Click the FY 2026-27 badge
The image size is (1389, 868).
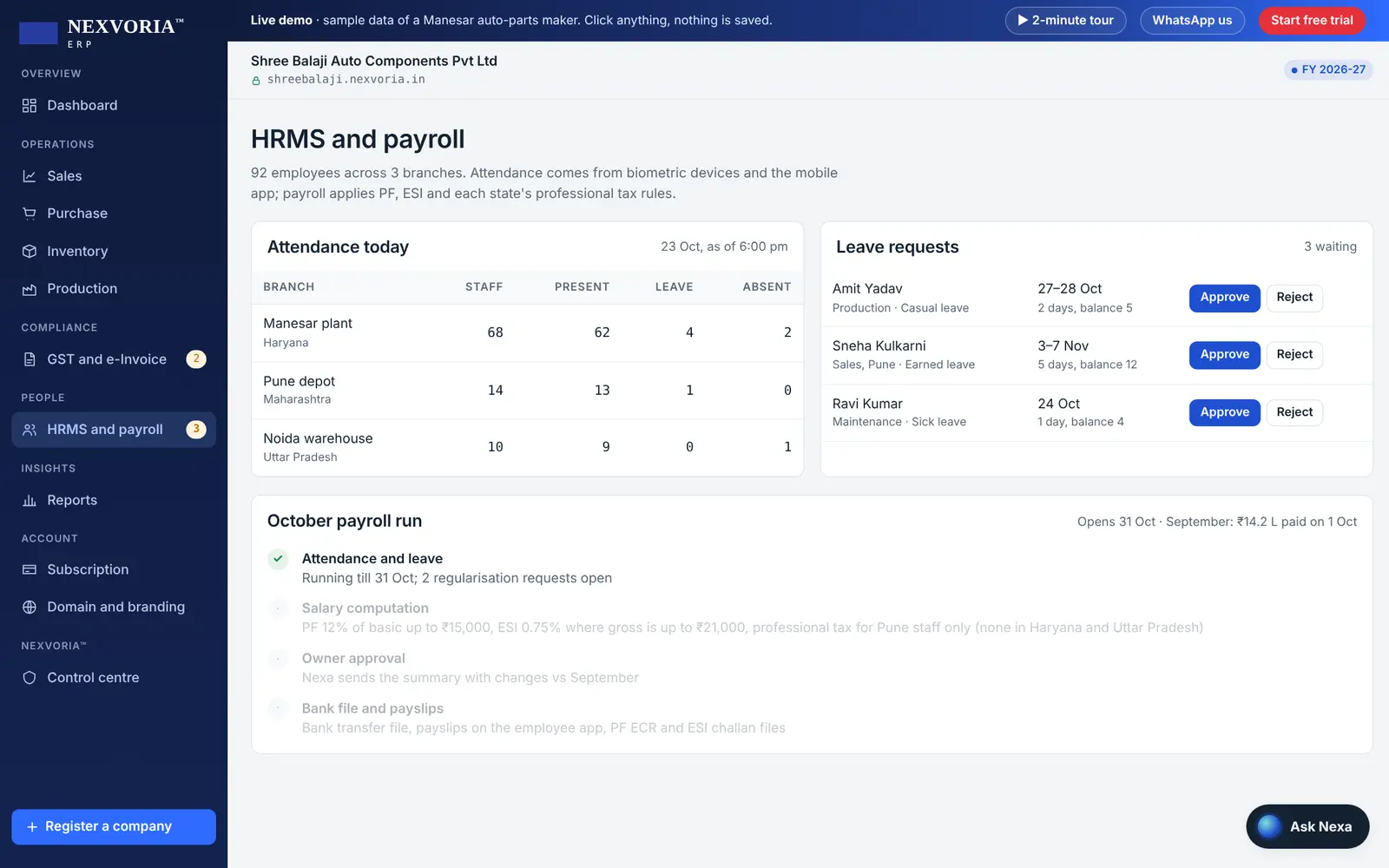[1328, 69]
